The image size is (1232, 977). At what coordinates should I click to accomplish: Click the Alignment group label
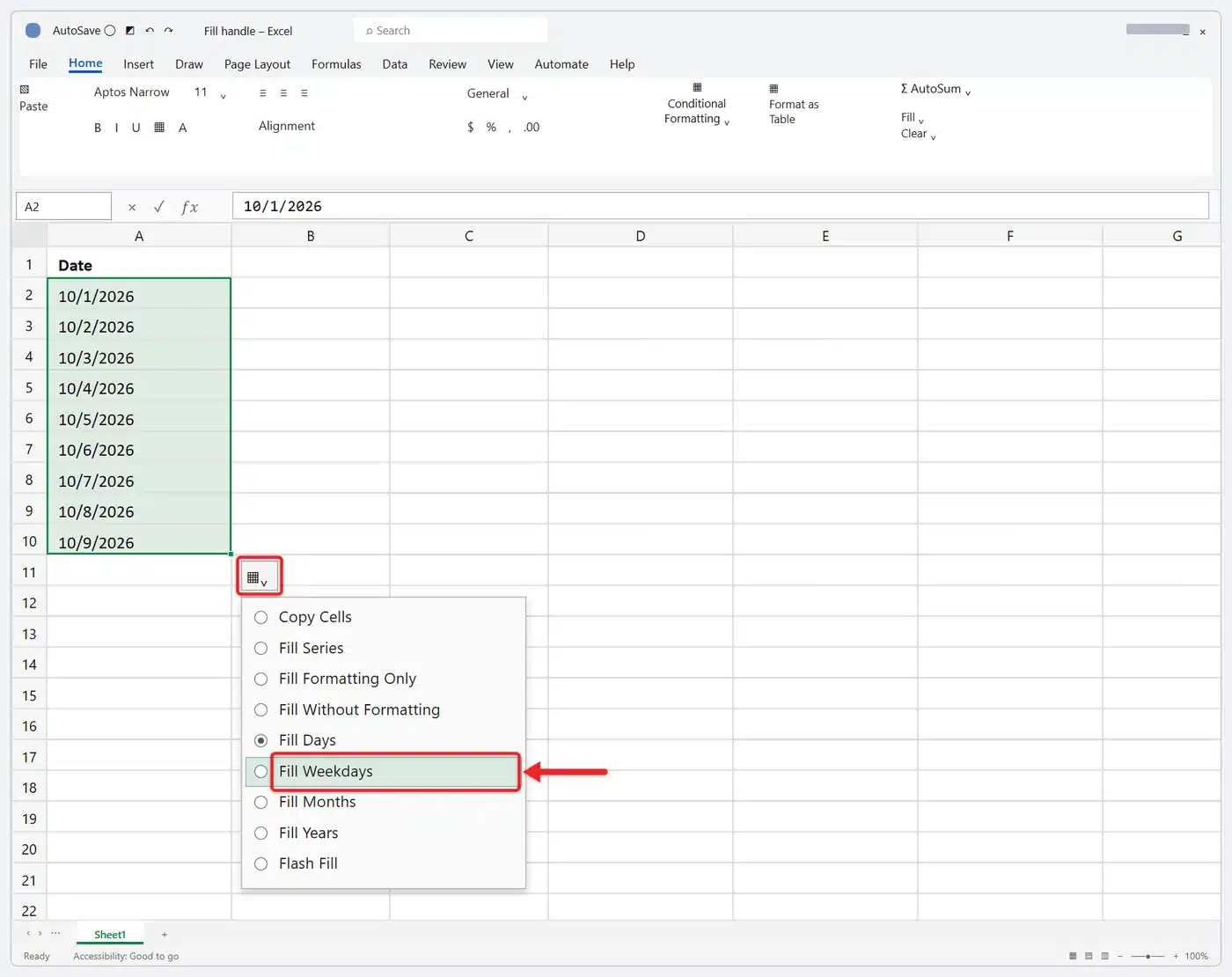click(287, 126)
